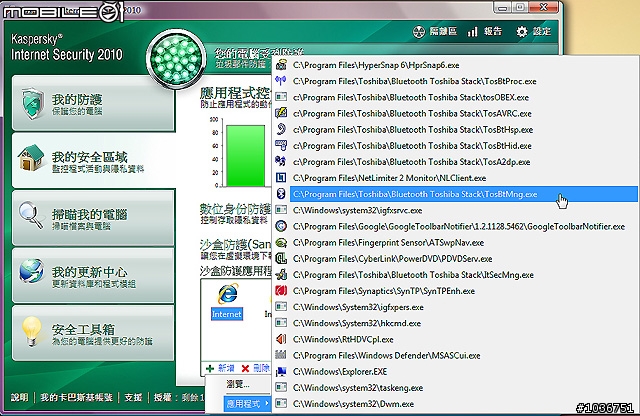Image resolution: width=640 pixels, height=416 pixels.
Task: Click the Bluetooth icon beside TosBtMng.exe
Action: (x=281, y=194)
